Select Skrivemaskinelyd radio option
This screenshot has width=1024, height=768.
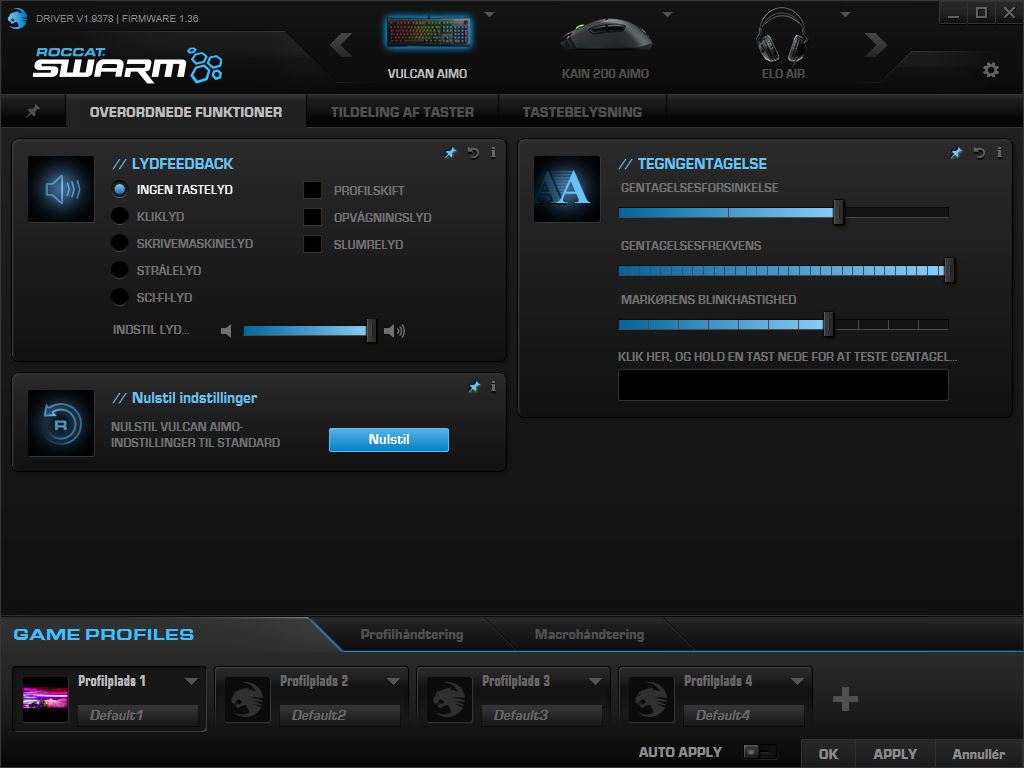click(x=120, y=243)
